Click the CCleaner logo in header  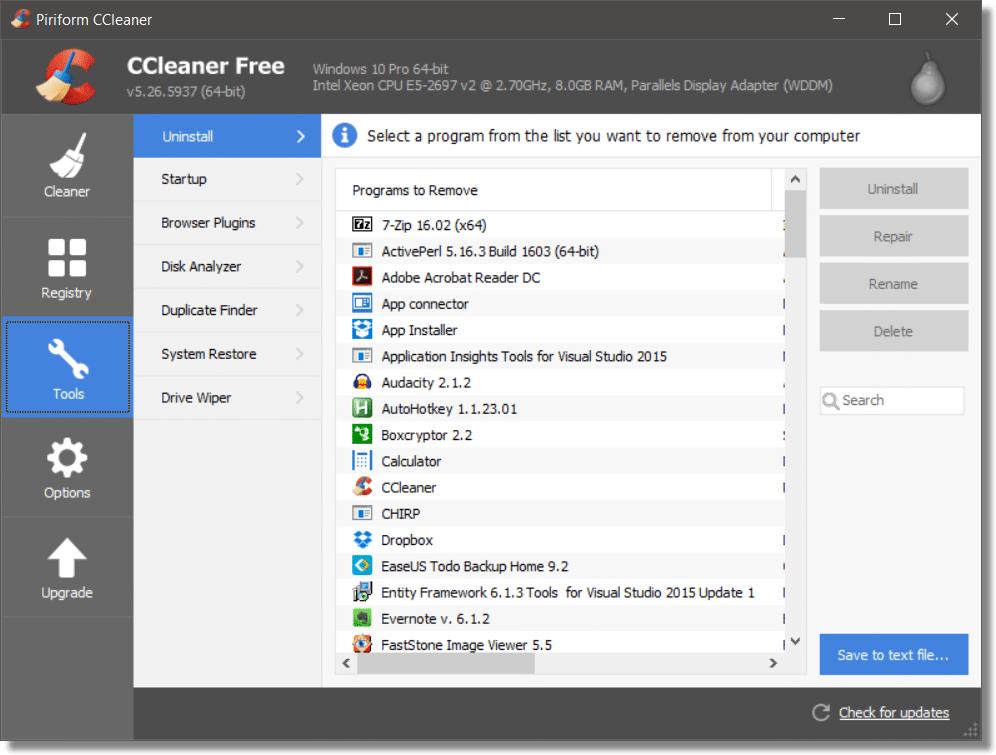tap(67, 77)
